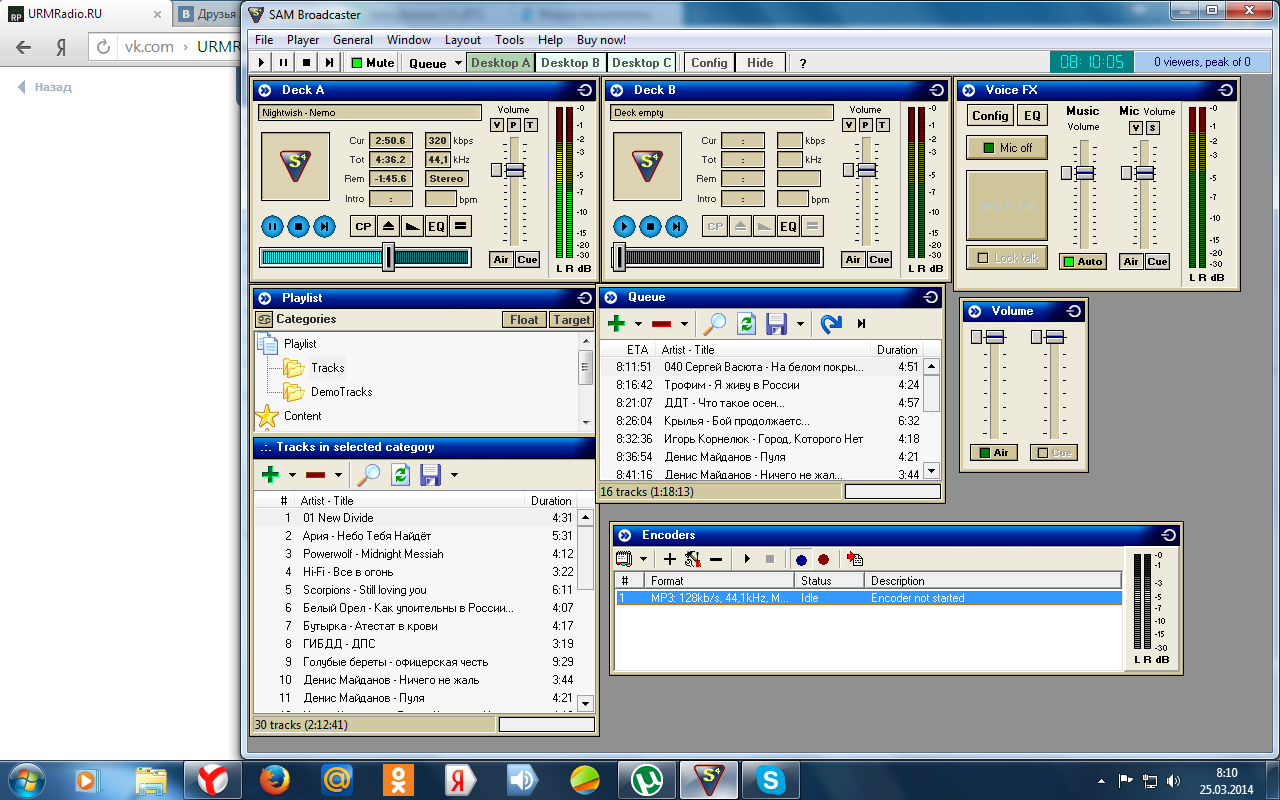Open Voice FX Config button
1280x800 pixels.
pos(990,116)
